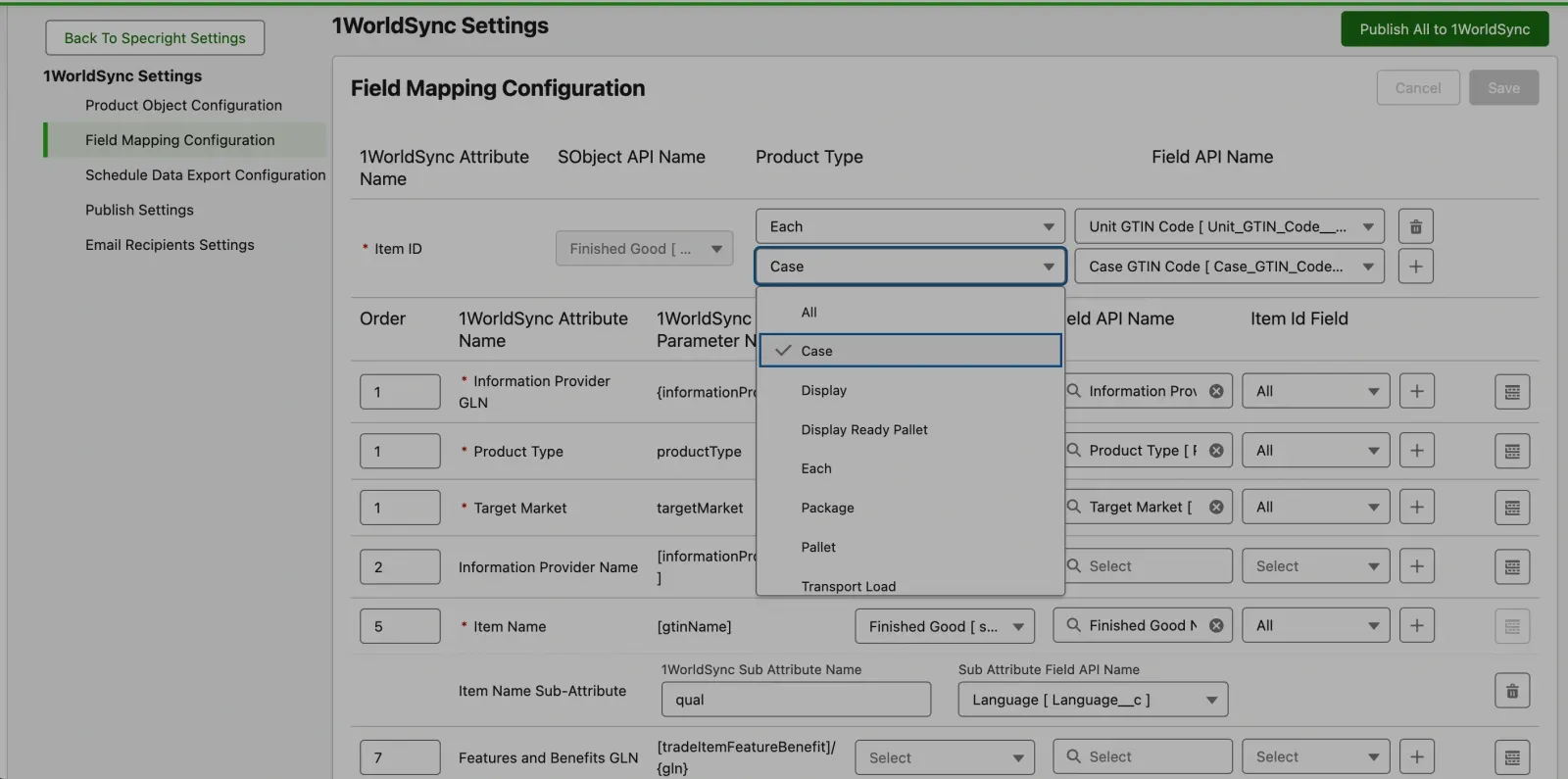Screen dimensions: 1568x779
Task: Open Each product type dropdown
Action: (x=910, y=226)
